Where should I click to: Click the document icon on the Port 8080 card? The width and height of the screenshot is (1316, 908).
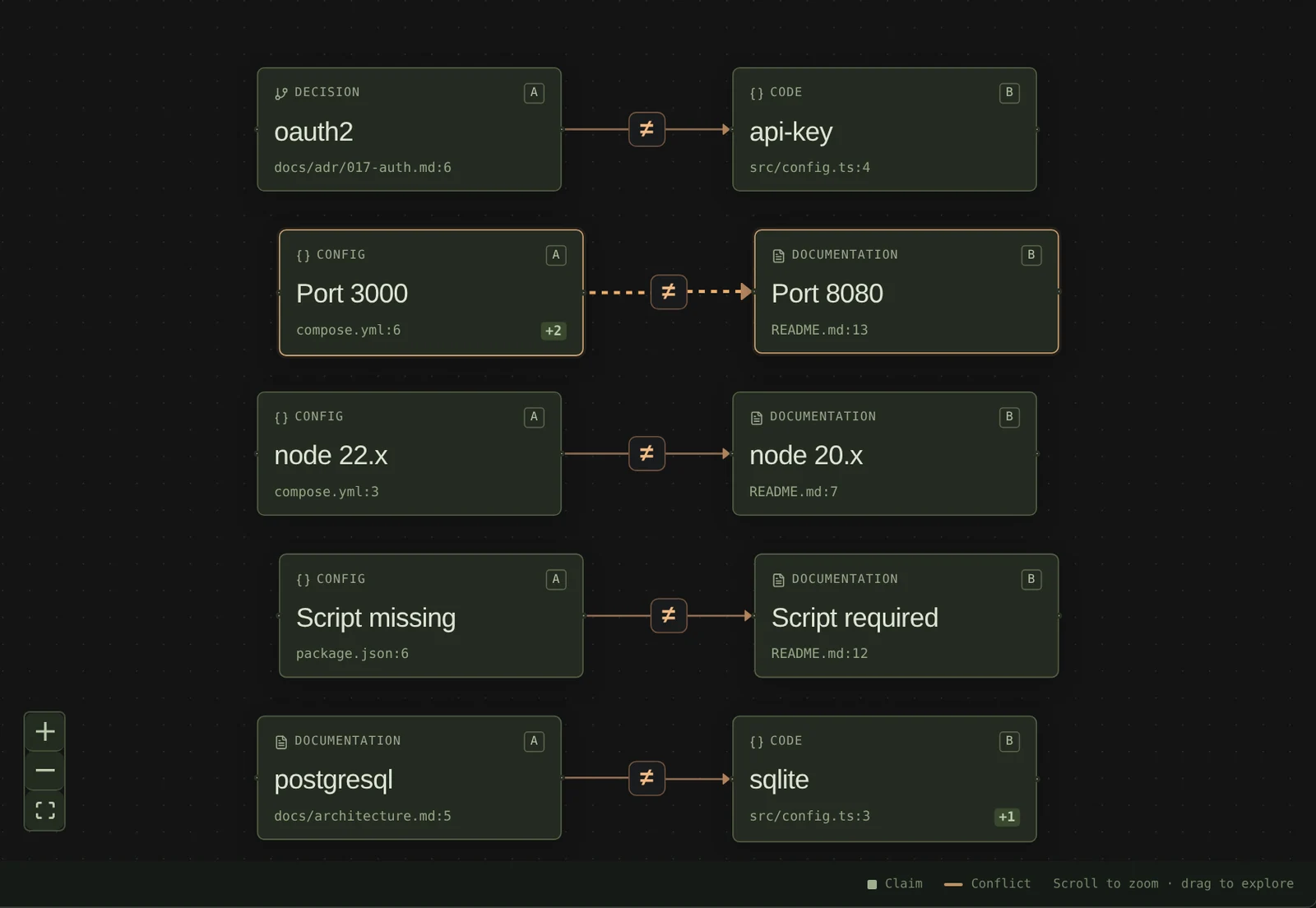click(x=778, y=256)
